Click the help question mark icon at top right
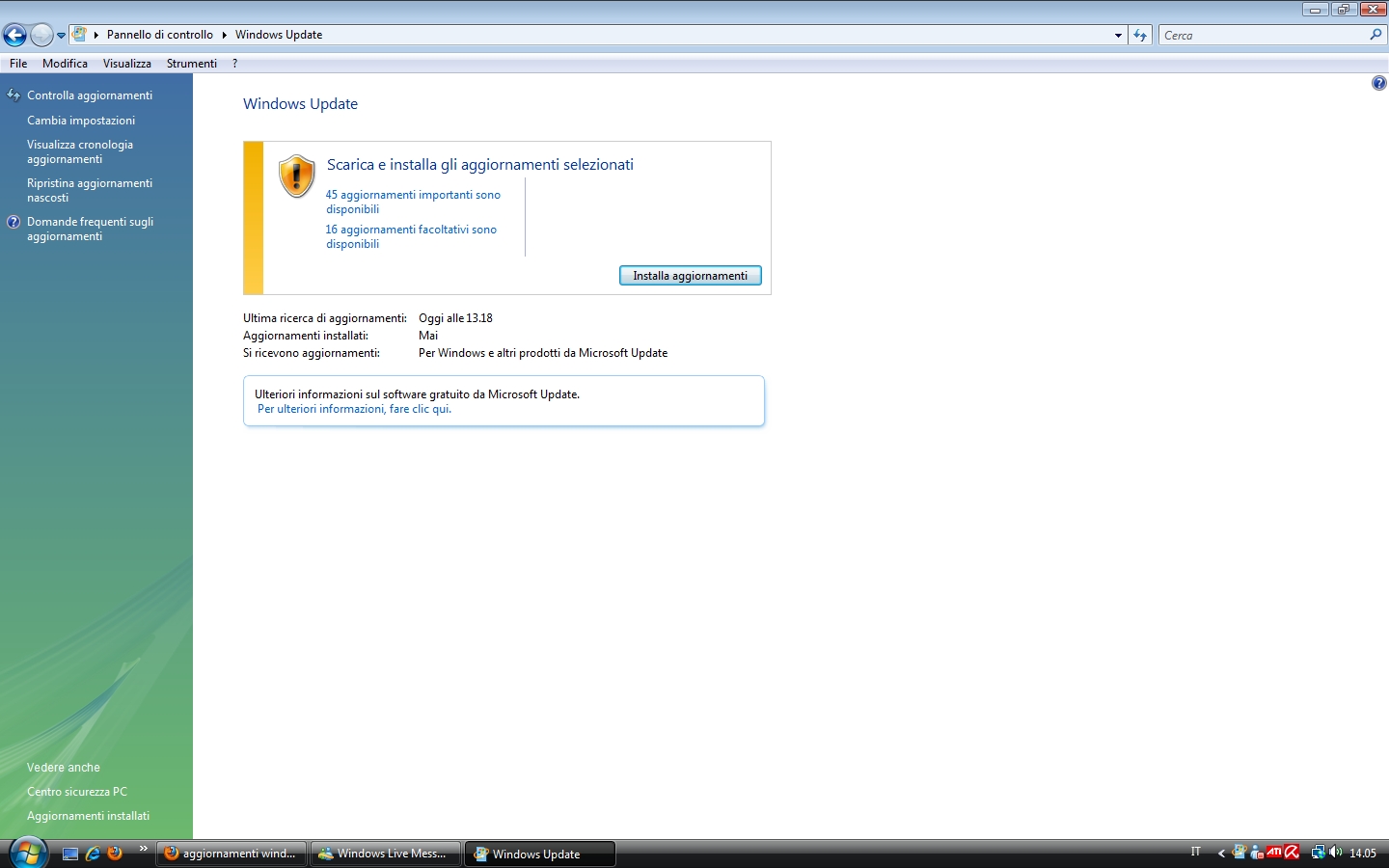The height and width of the screenshot is (868, 1389). point(1378,84)
